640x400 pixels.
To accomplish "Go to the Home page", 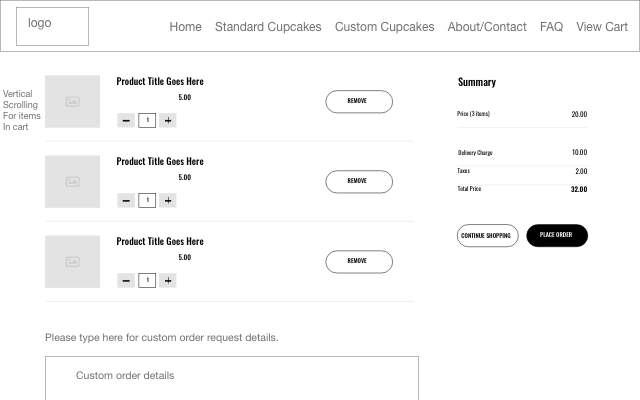I will pos(185,27).
